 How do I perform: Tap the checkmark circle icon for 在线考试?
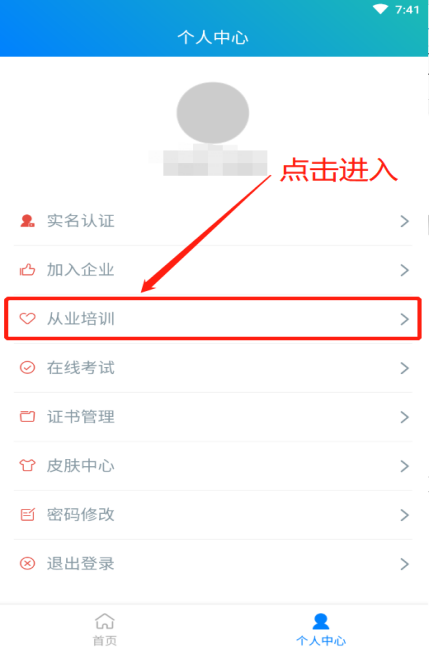pyautogui.click(x=27, y=367)
